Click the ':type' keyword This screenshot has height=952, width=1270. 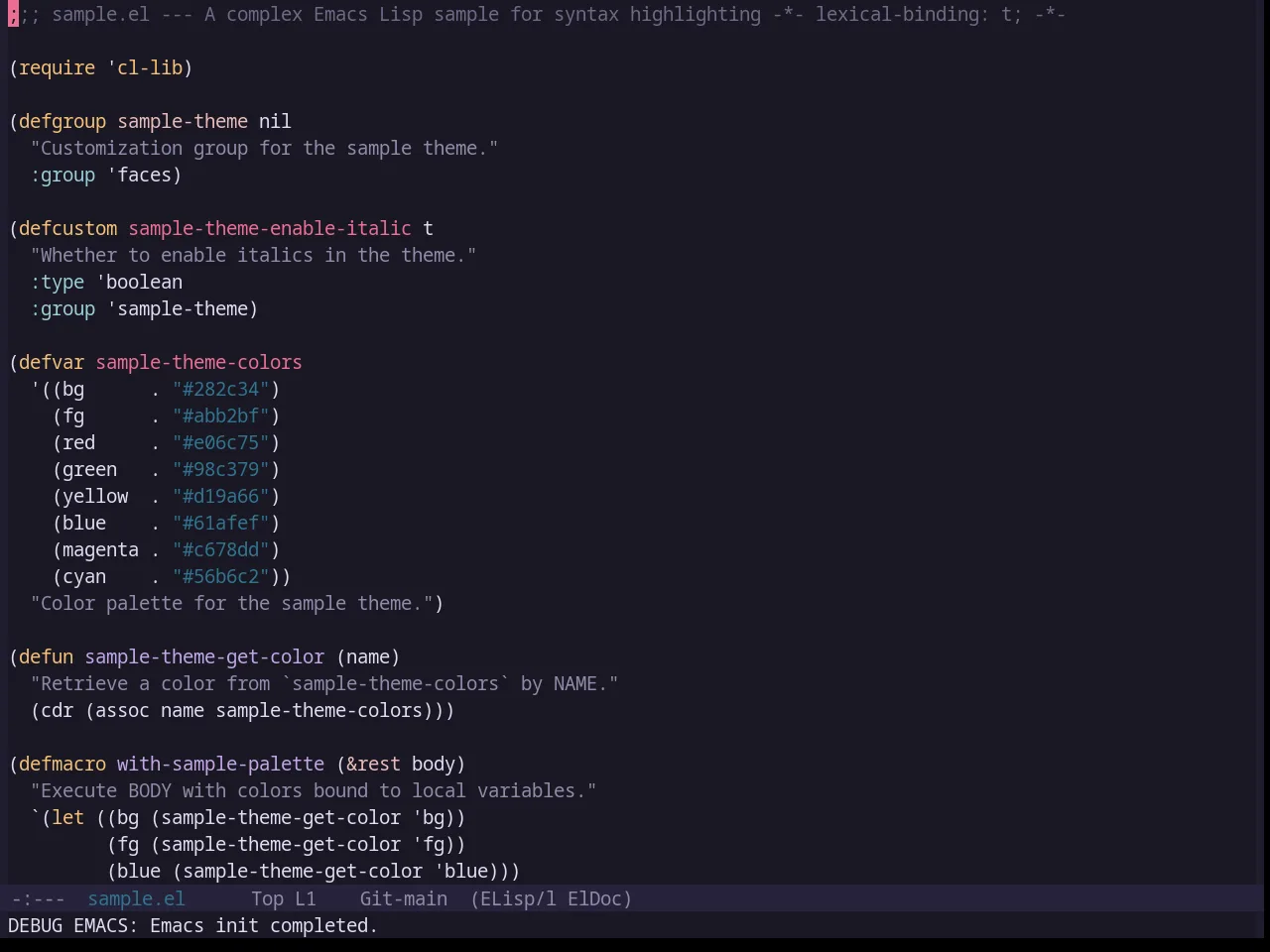coord(57,282)
